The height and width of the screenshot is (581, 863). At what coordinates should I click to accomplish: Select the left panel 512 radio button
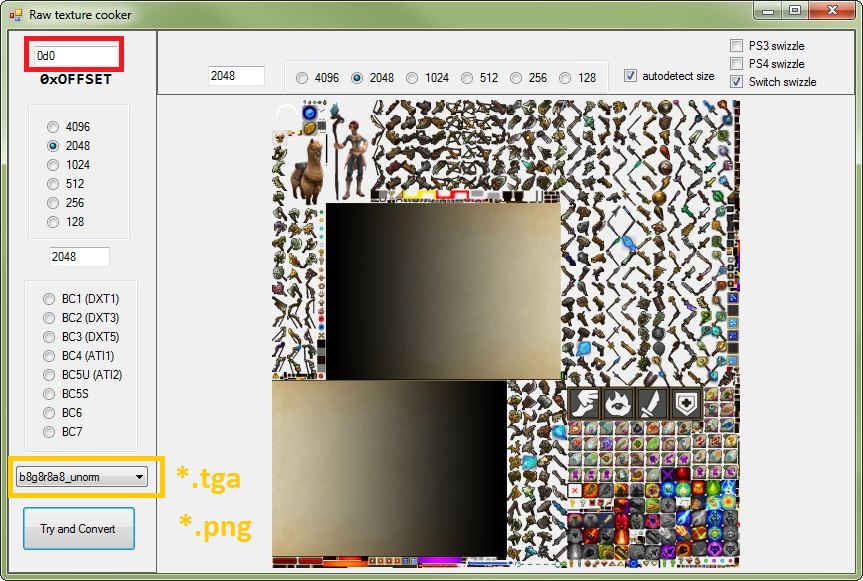coord(53,184)
